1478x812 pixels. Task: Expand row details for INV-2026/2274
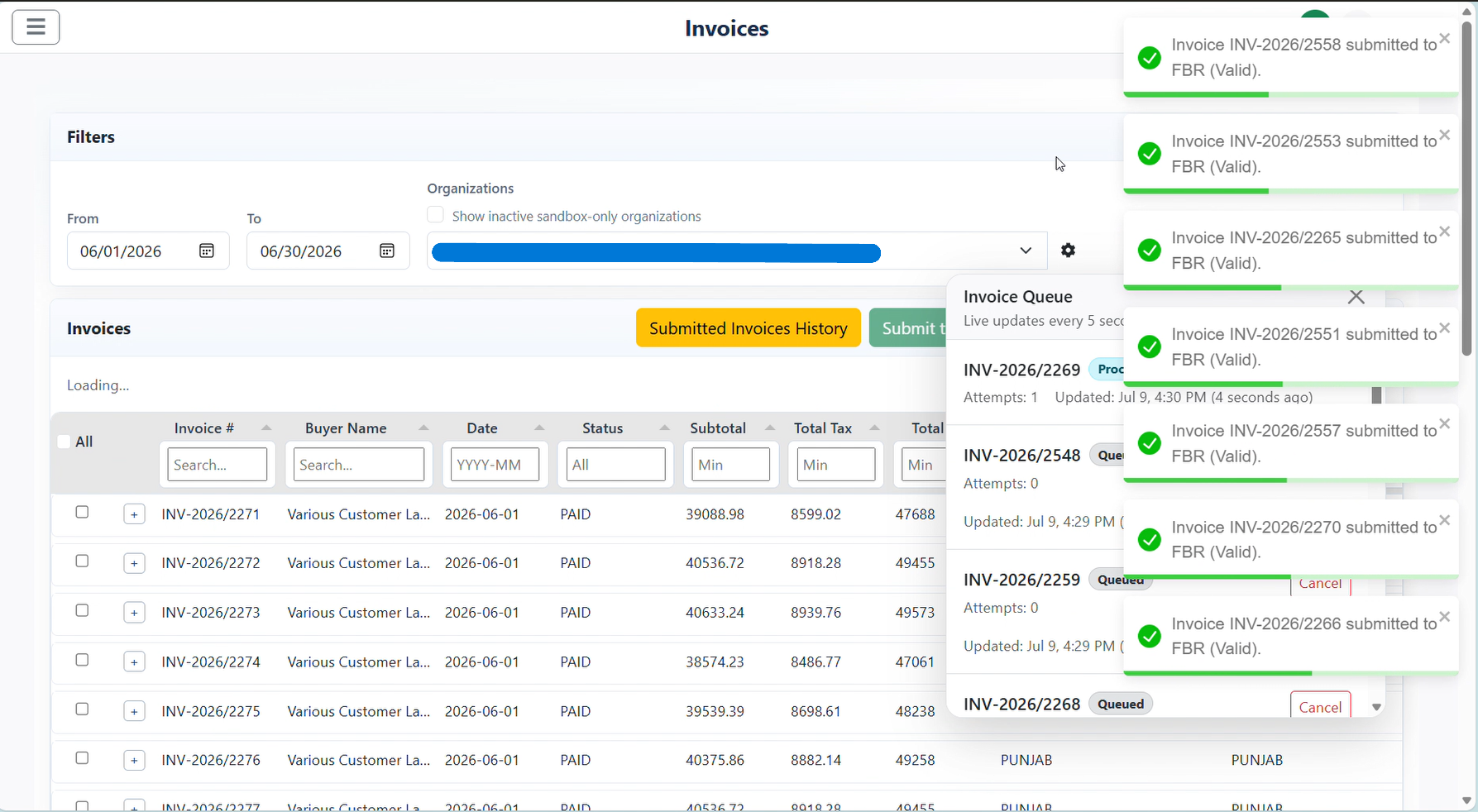coord(134,662)
